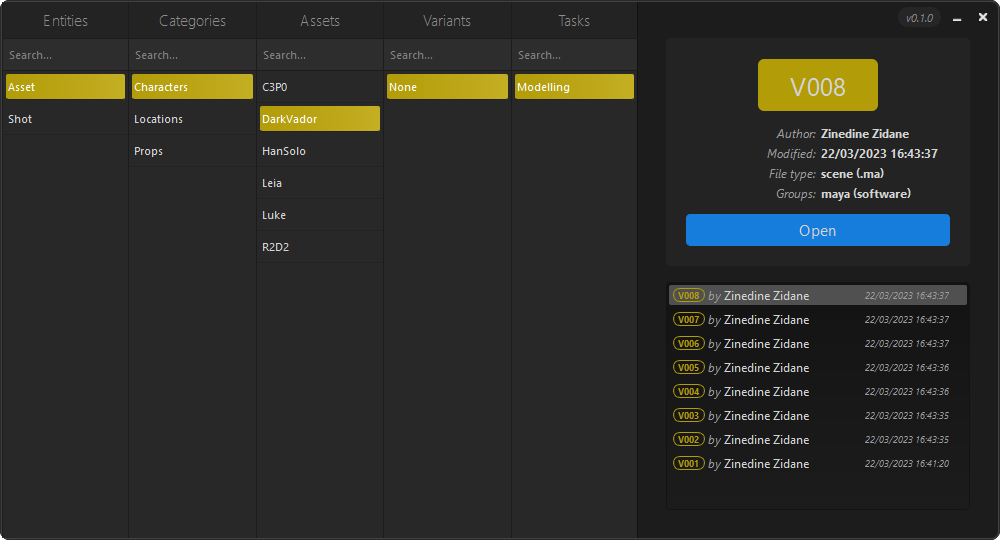Select the R2D2 asset

(x=319, y=247)
